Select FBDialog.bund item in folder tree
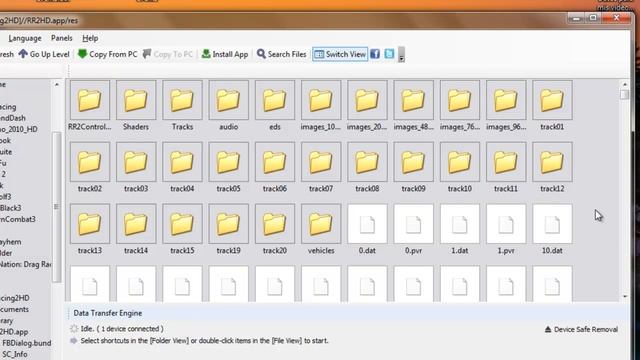 (x=27, y=343)
